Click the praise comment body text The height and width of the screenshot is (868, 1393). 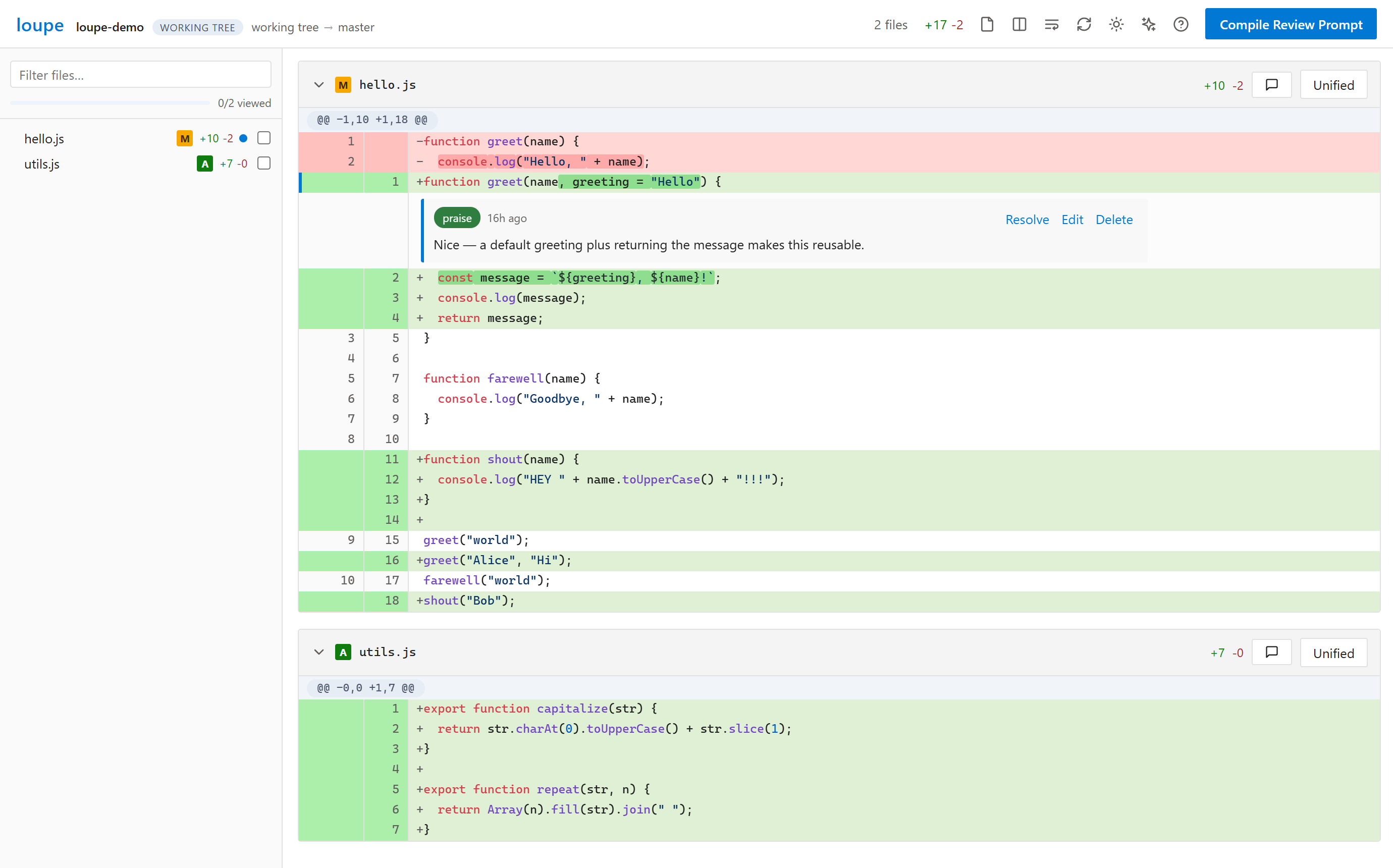pyautogui.click(x=649, y=245)
